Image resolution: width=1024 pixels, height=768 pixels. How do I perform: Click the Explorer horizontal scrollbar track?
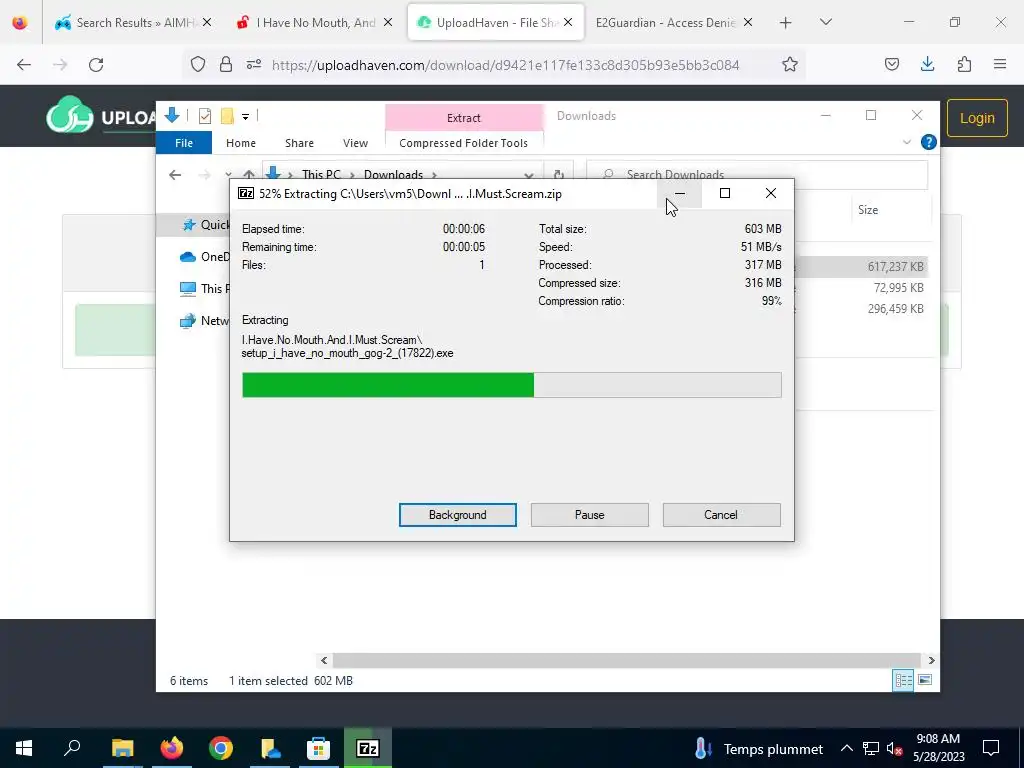627,660
